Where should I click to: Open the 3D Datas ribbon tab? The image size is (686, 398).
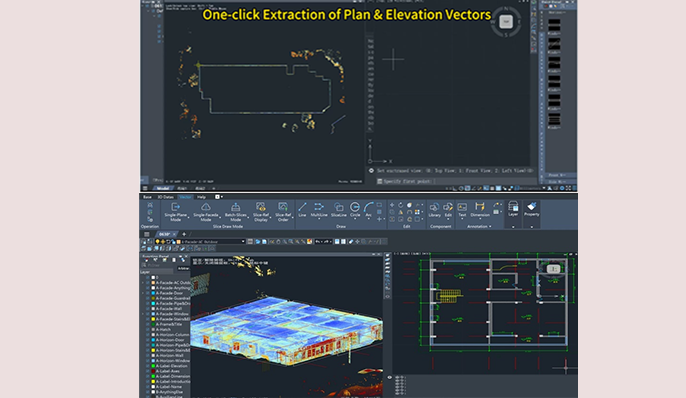[x=165, y=197]
